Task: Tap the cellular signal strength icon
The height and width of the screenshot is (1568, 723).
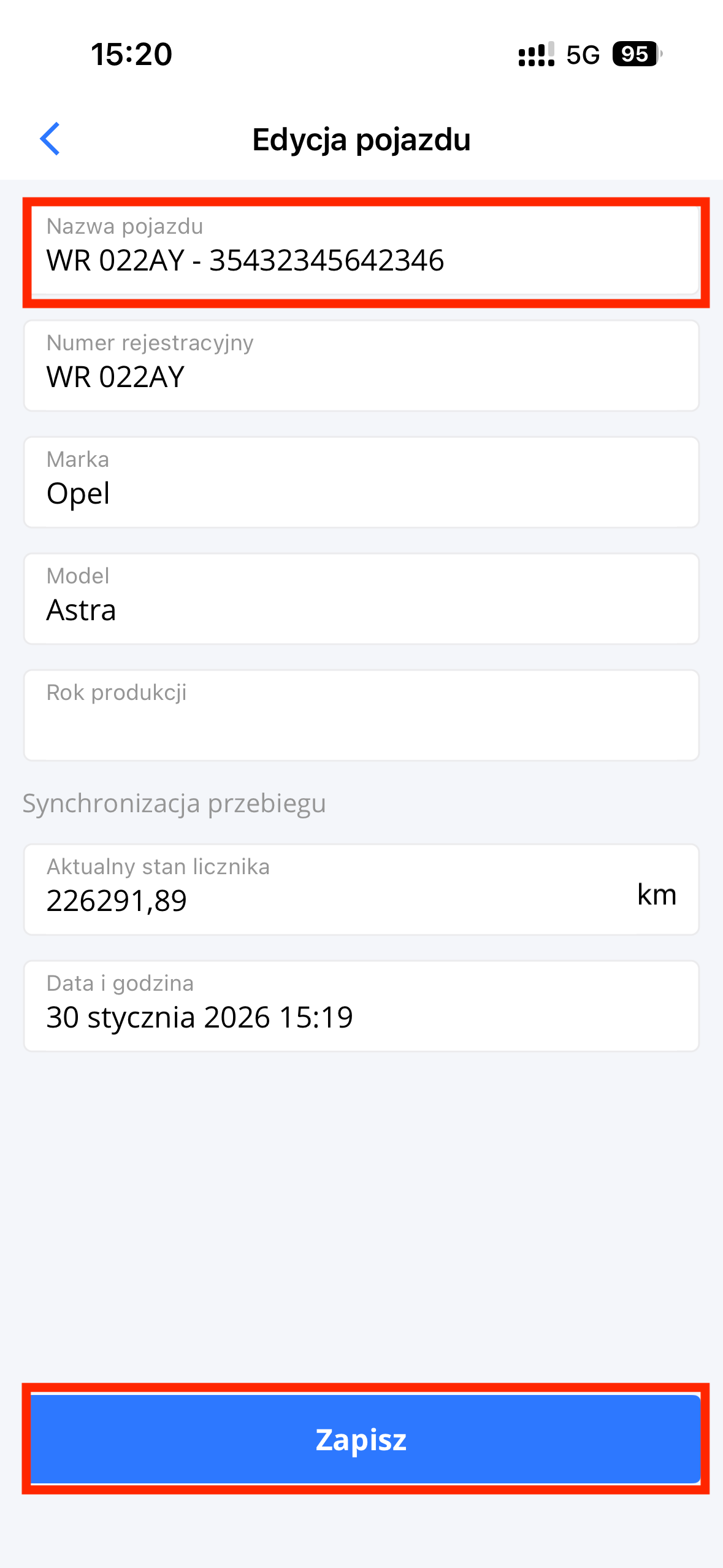Action: [536, 54]
